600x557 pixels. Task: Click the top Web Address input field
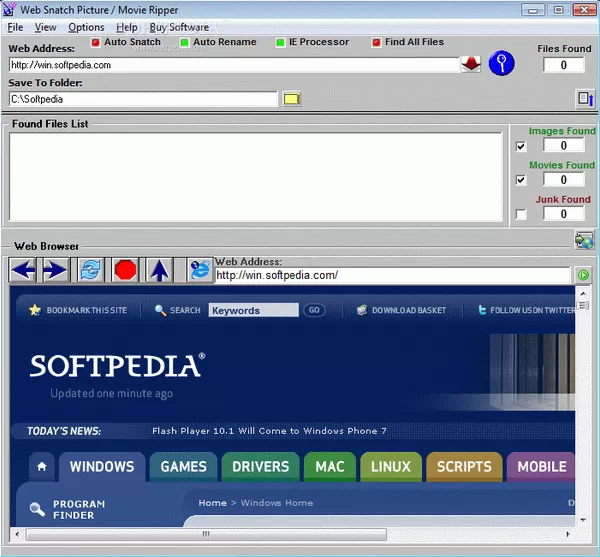pyautogui.click(x=234, y=65)
